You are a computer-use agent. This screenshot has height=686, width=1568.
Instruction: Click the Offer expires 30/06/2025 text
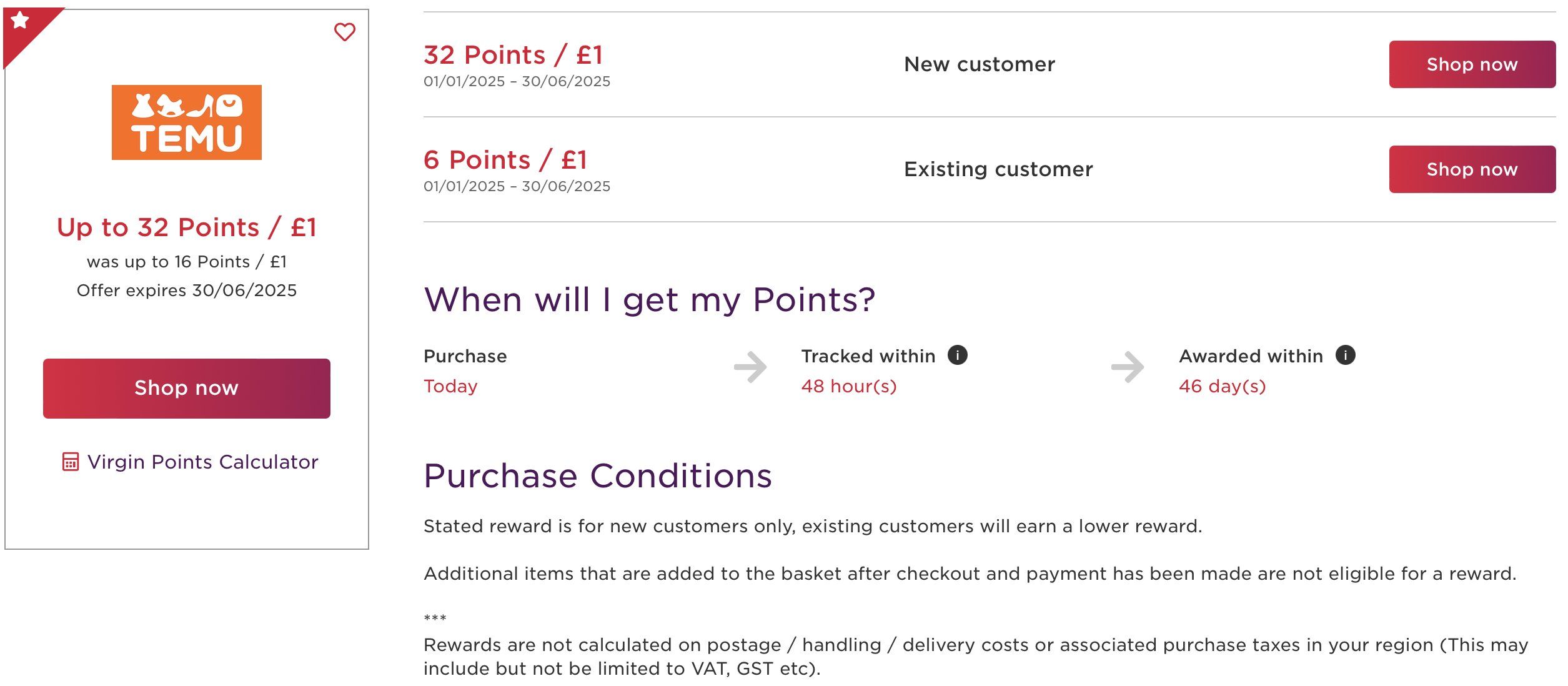pyautogui.click(x=186, y=291)
